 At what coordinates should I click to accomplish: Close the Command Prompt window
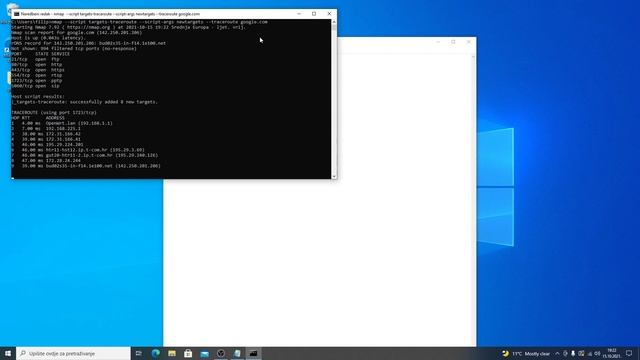tap(329, 14)
